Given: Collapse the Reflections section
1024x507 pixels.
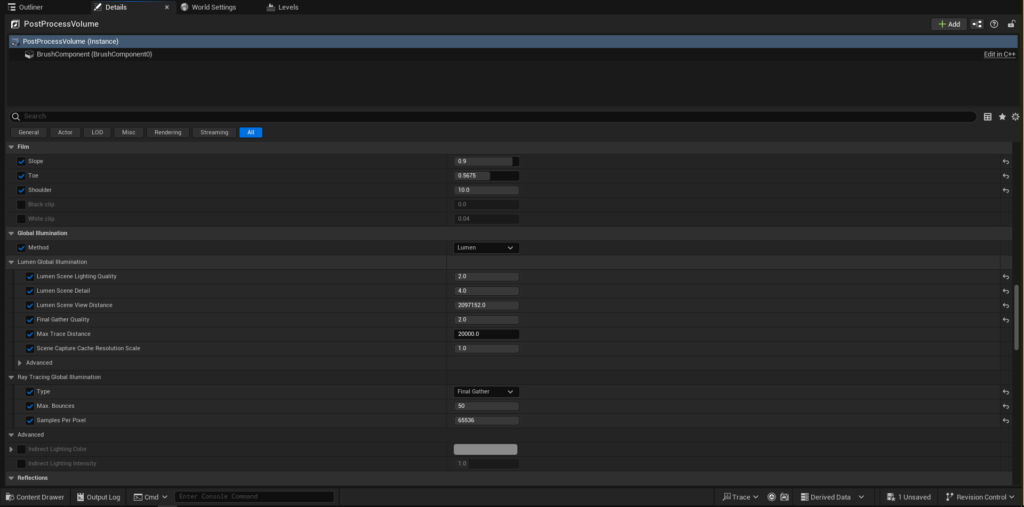Looking at the screenshot, I should point(11,478).
